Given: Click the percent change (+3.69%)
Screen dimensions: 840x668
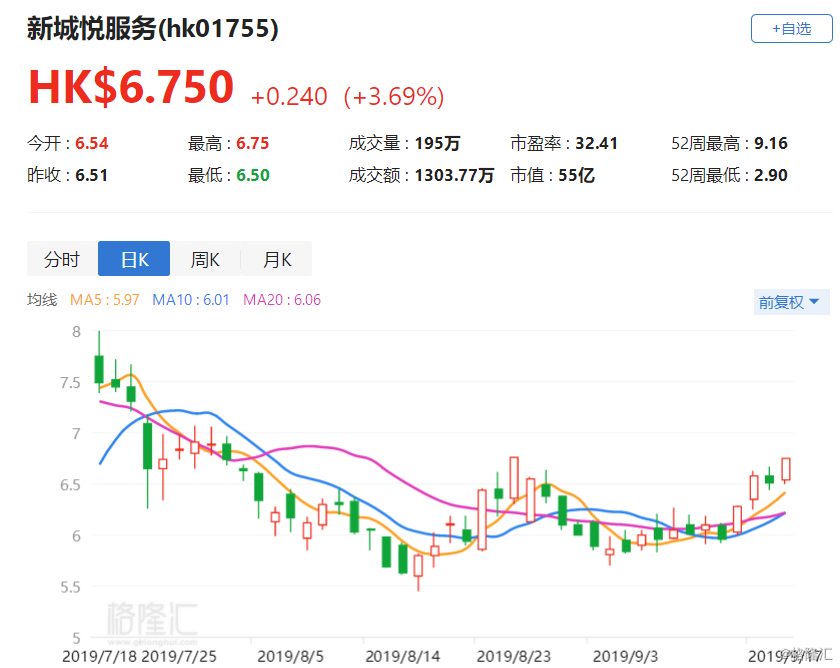Looking at the screenshot, I should point(394,97).
